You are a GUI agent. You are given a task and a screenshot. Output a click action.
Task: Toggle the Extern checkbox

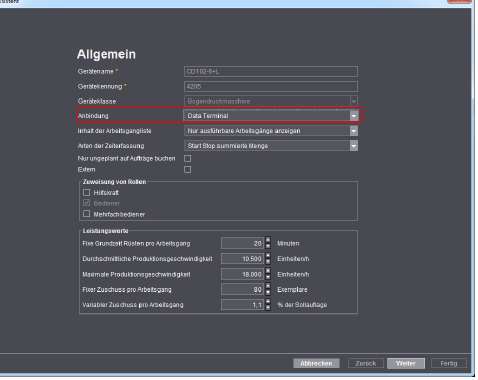click(x=188, y=170)
